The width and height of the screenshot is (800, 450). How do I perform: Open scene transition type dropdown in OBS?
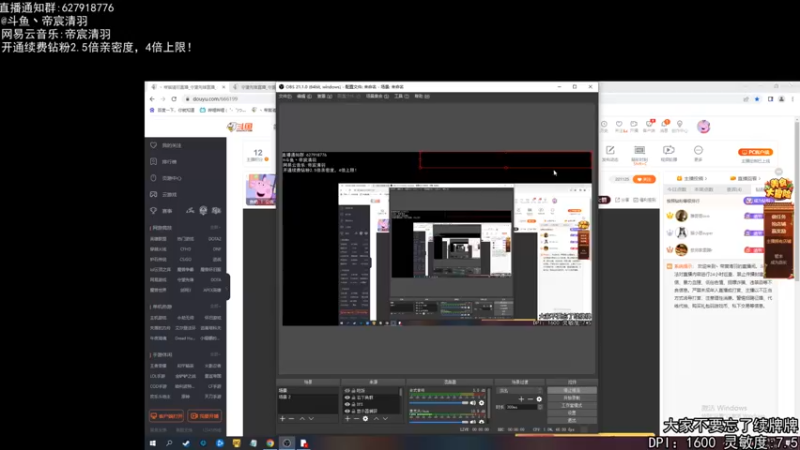(519, 391)
